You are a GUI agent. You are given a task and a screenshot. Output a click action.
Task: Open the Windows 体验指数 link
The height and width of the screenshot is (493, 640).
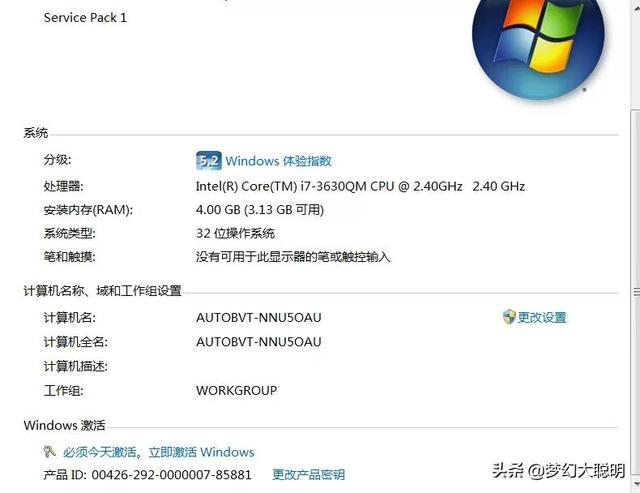[x=278, y=161]
